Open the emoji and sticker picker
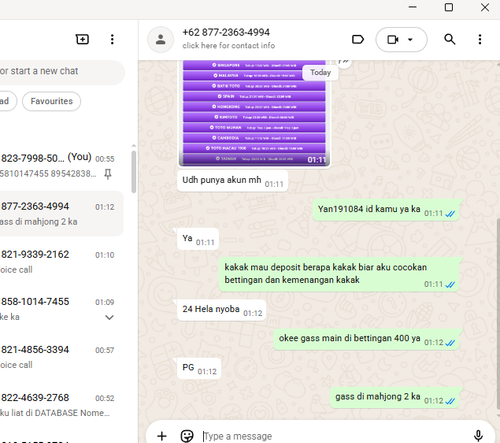 coord(187,436)
